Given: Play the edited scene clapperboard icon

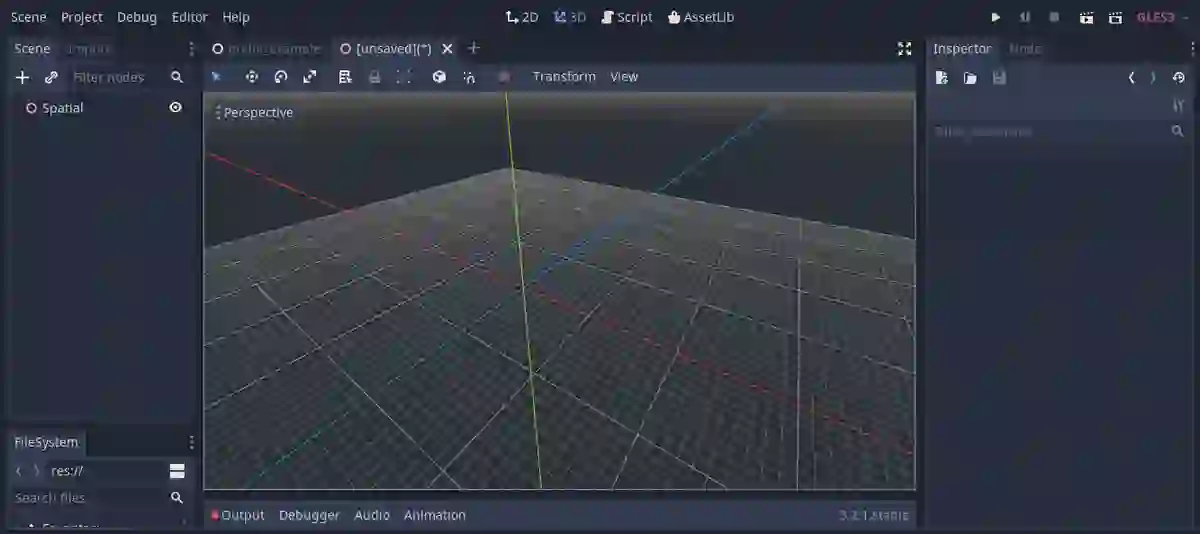Looking at the screenshot, I should (1086, 17).
